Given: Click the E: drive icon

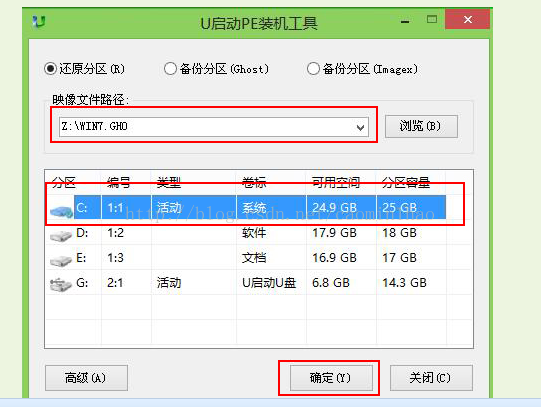Looking at the screenshot, I should 61,260.
